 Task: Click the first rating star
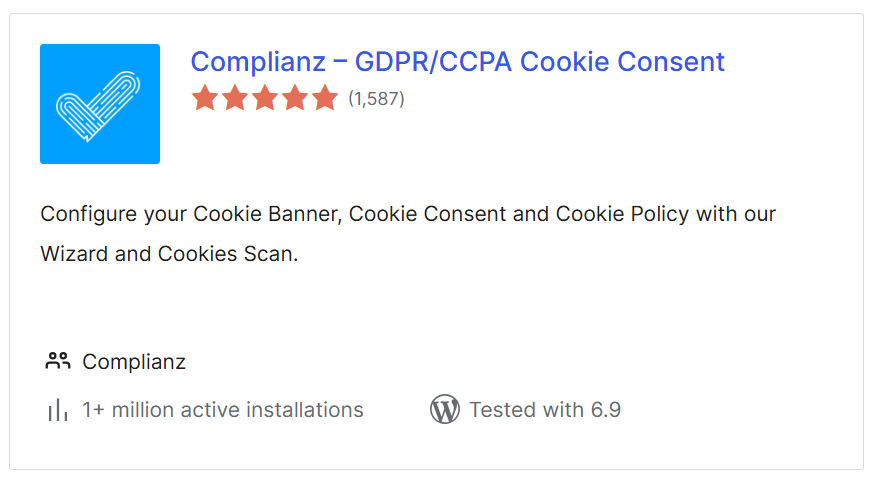205,98
